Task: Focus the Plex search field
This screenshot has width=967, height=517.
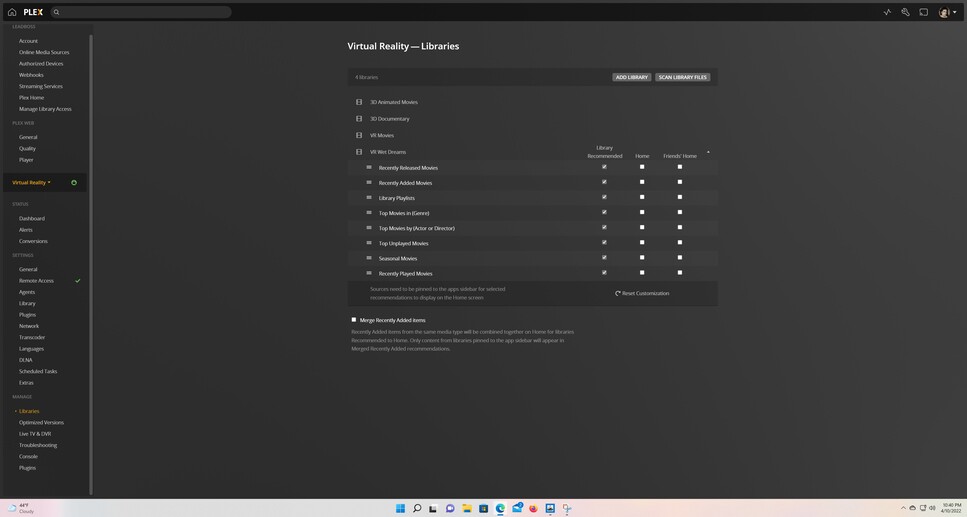Action: coord(141,12)
